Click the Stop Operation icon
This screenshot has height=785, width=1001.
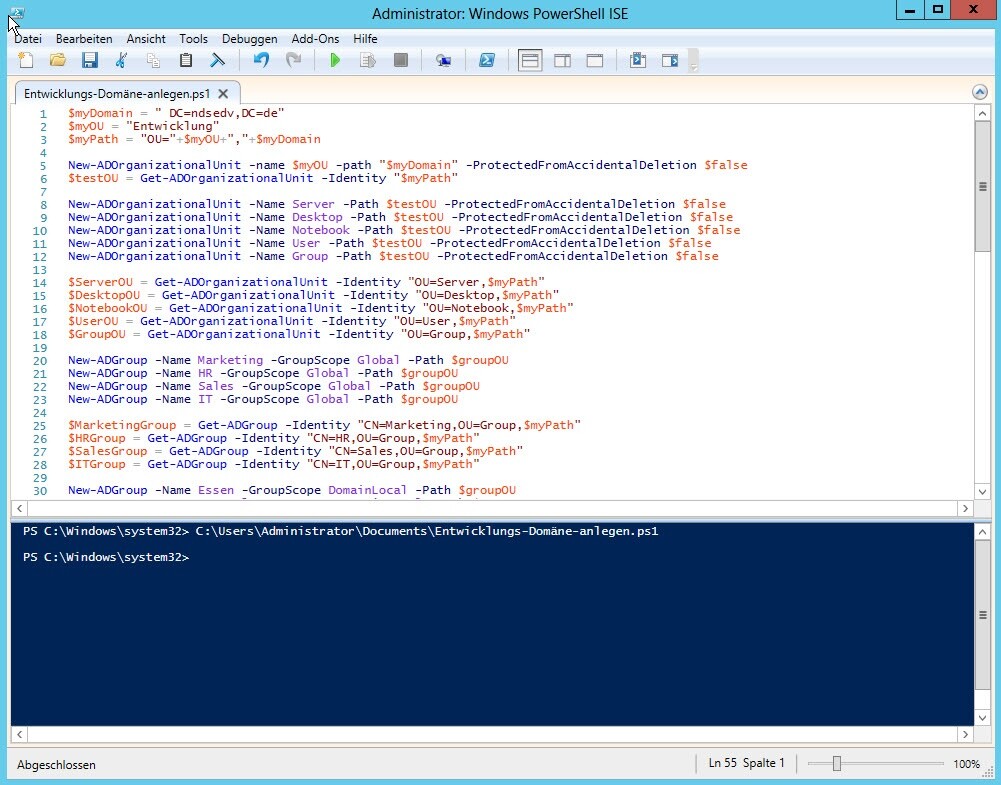point(400,60)
